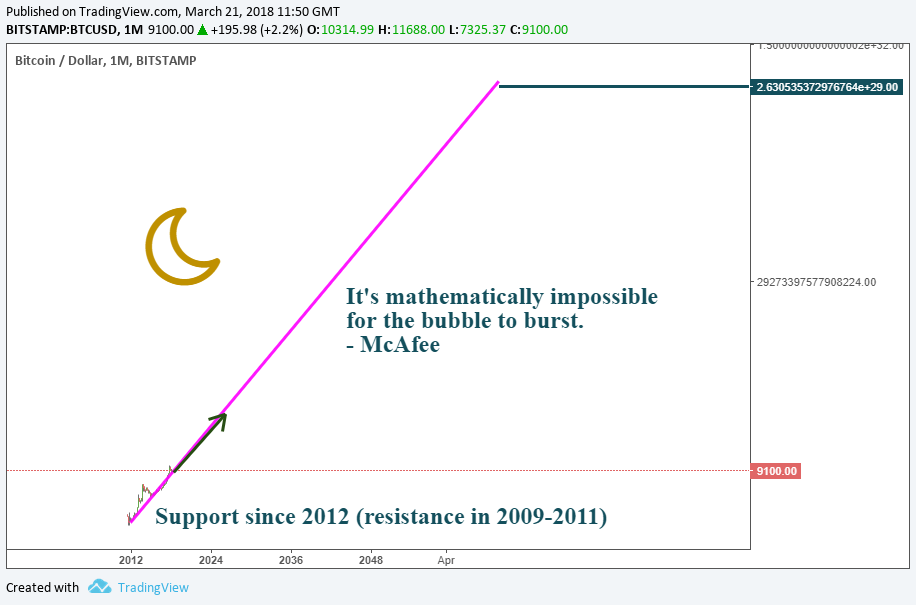Viewport: 916px width, 605px height.
Task: Click the open value 10314.99
Action: tap(347, 30)
